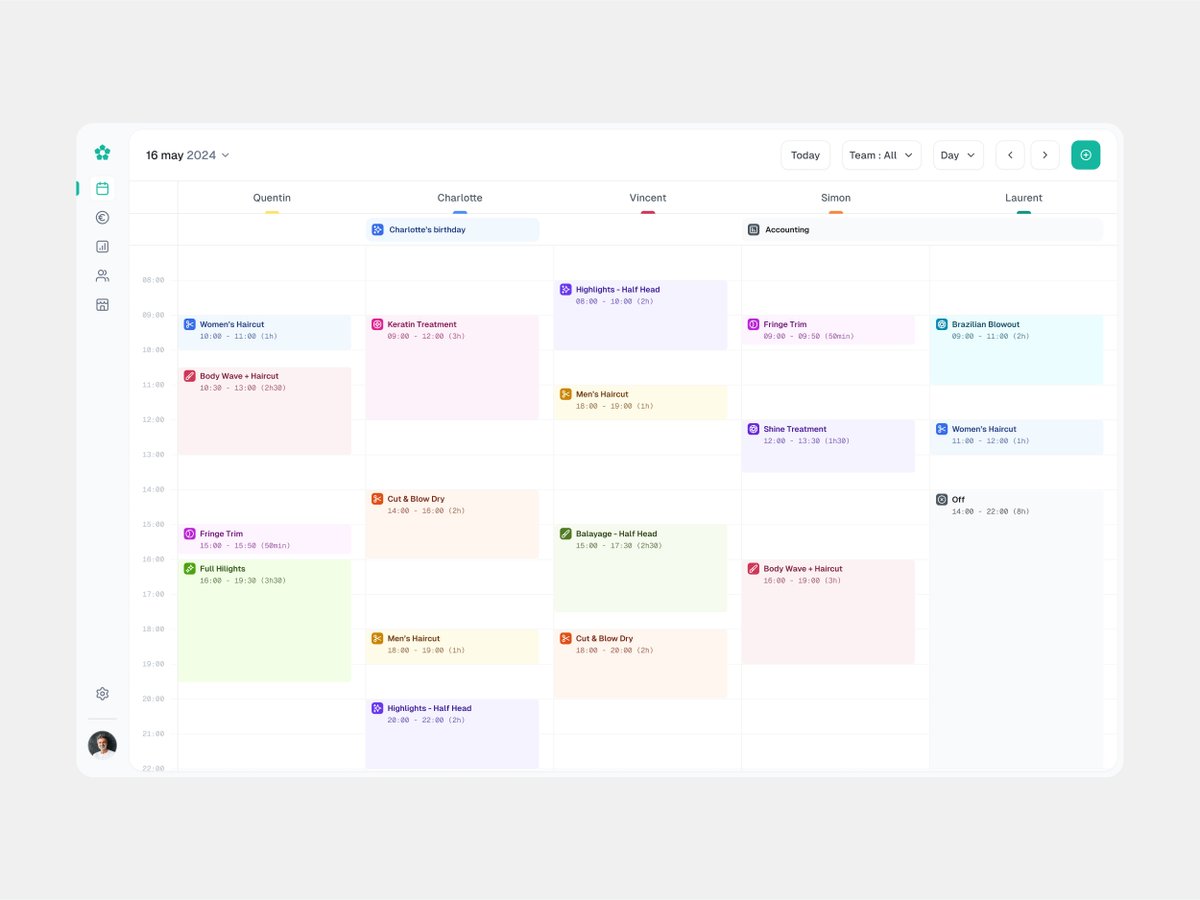This screenshot has width=1200, height=900.
Task: Open the statistics chart section in sidebar
Action: [x=102, y=246]
